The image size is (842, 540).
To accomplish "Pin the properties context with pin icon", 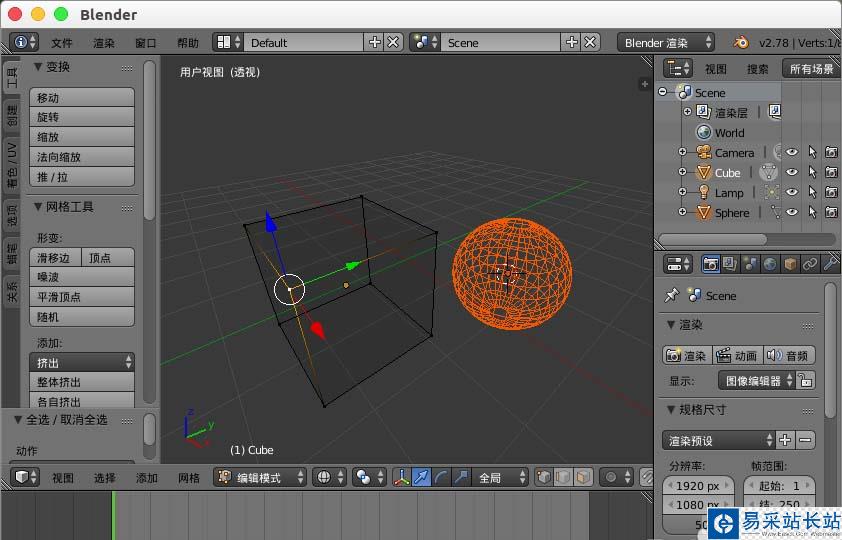I will 671,295.
